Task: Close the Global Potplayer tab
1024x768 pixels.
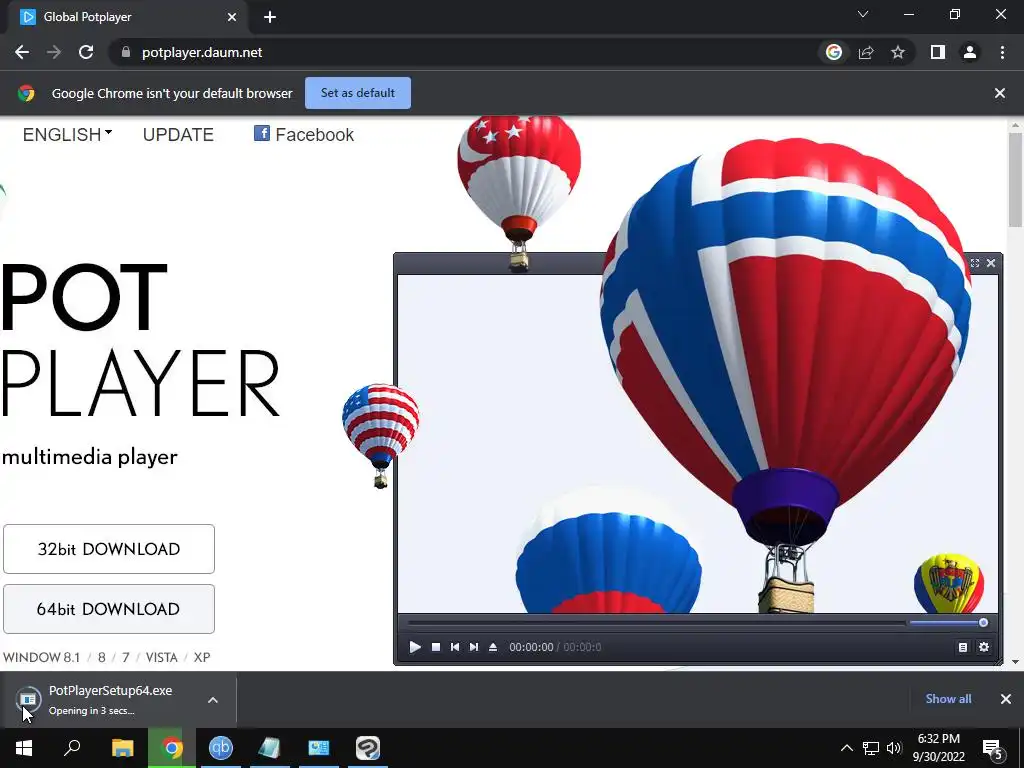Action: pyautogui.click(x=232, y=17)
